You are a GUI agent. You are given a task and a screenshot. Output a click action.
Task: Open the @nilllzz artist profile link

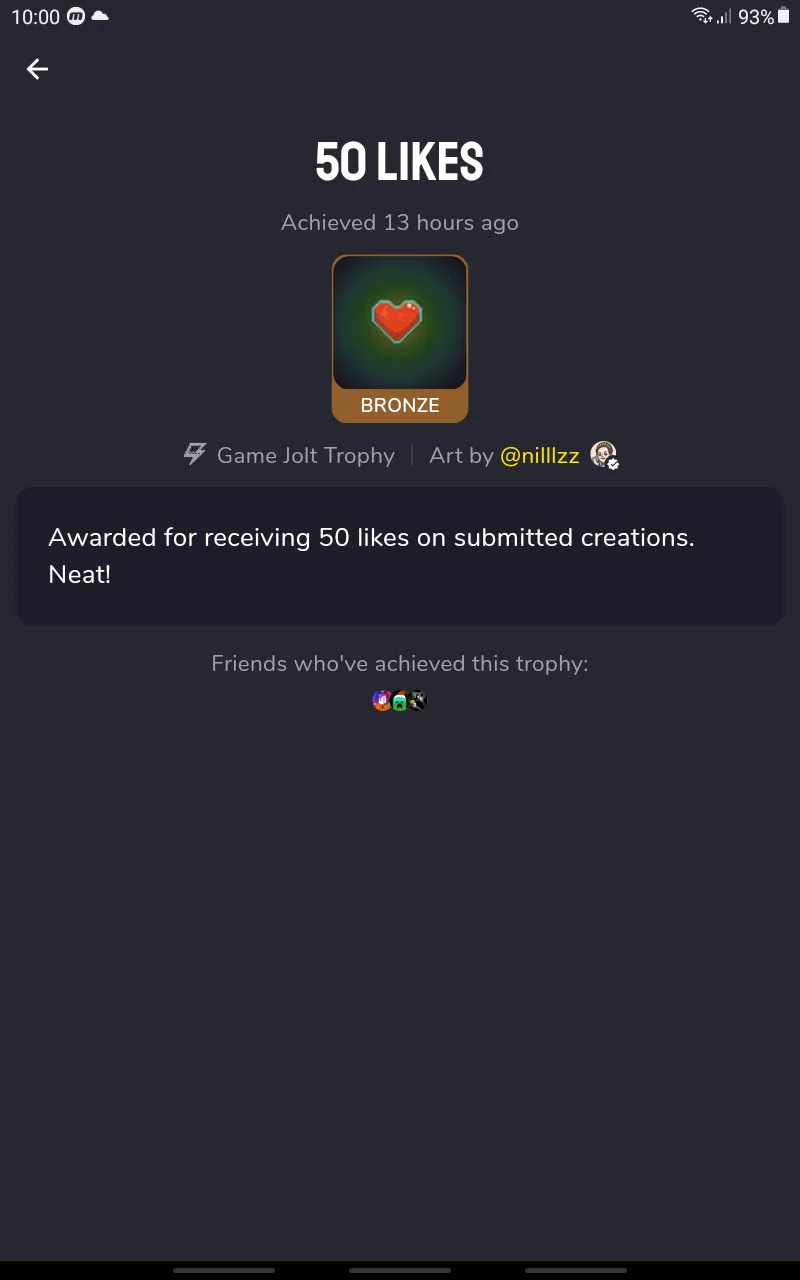click(540, 456)
